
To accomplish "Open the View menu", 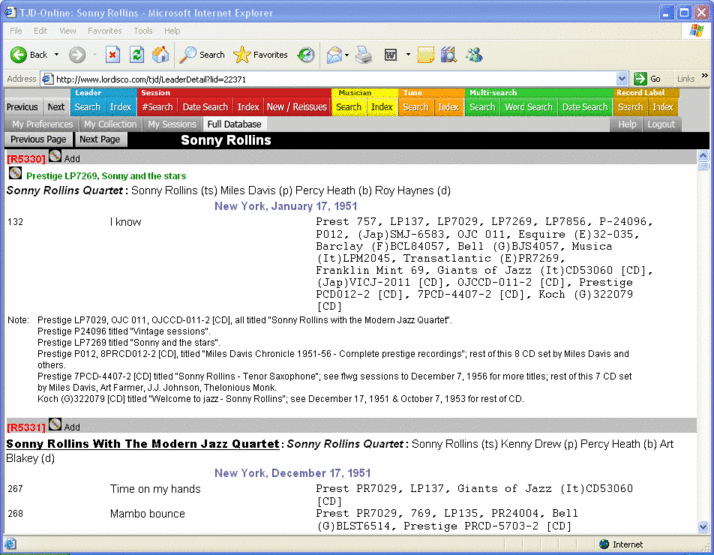I will pos(67,31).
